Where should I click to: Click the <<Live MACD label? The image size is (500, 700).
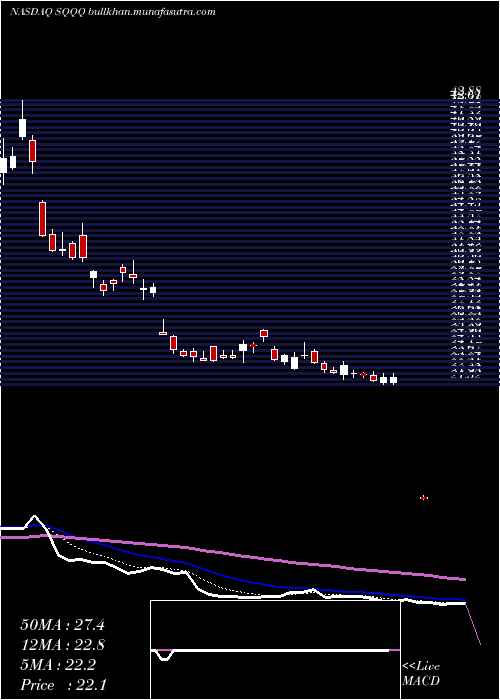[x=421, y=674]
